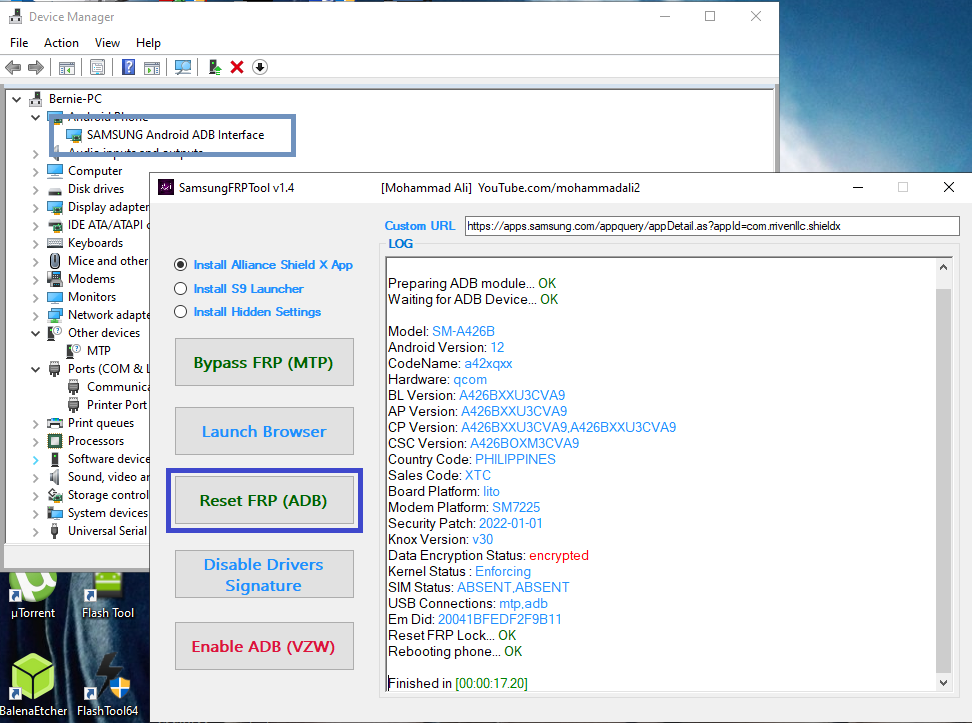Image resolution: width=972 pixels, height=723 pixels.
Task: Click the Disable device down-arrow icon
Action: point(260,67)
